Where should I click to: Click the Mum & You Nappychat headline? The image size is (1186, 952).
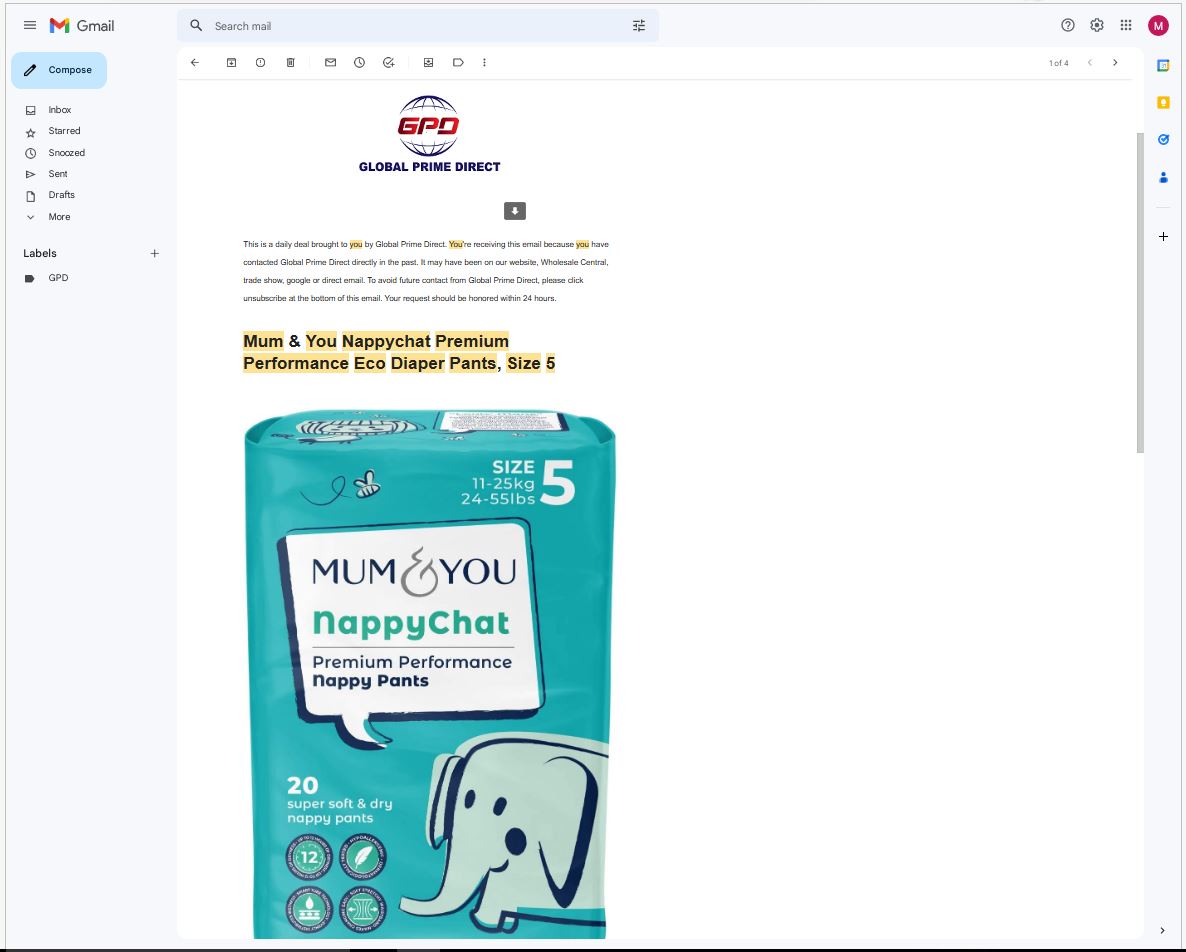tap(399, 352)
